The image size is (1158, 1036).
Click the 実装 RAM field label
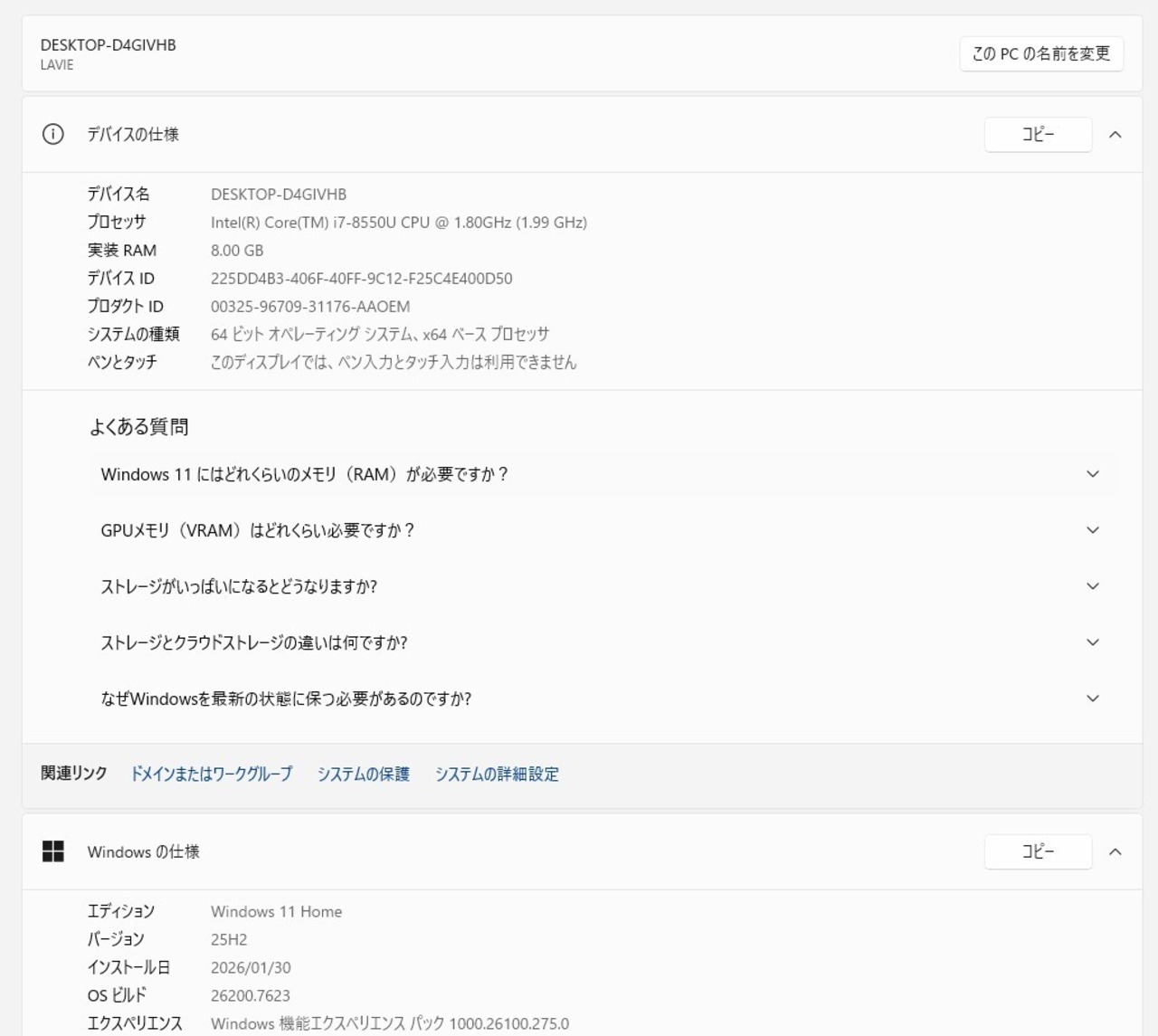tap(122, 251)
